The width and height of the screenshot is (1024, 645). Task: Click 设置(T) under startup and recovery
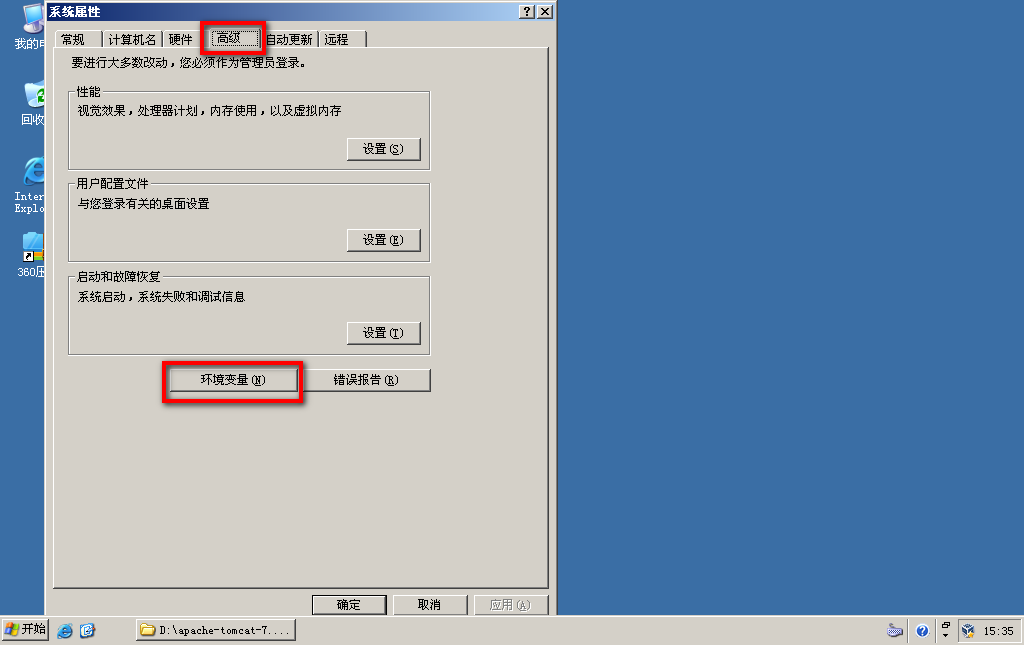pyautogui.click(x=383, y=333)
